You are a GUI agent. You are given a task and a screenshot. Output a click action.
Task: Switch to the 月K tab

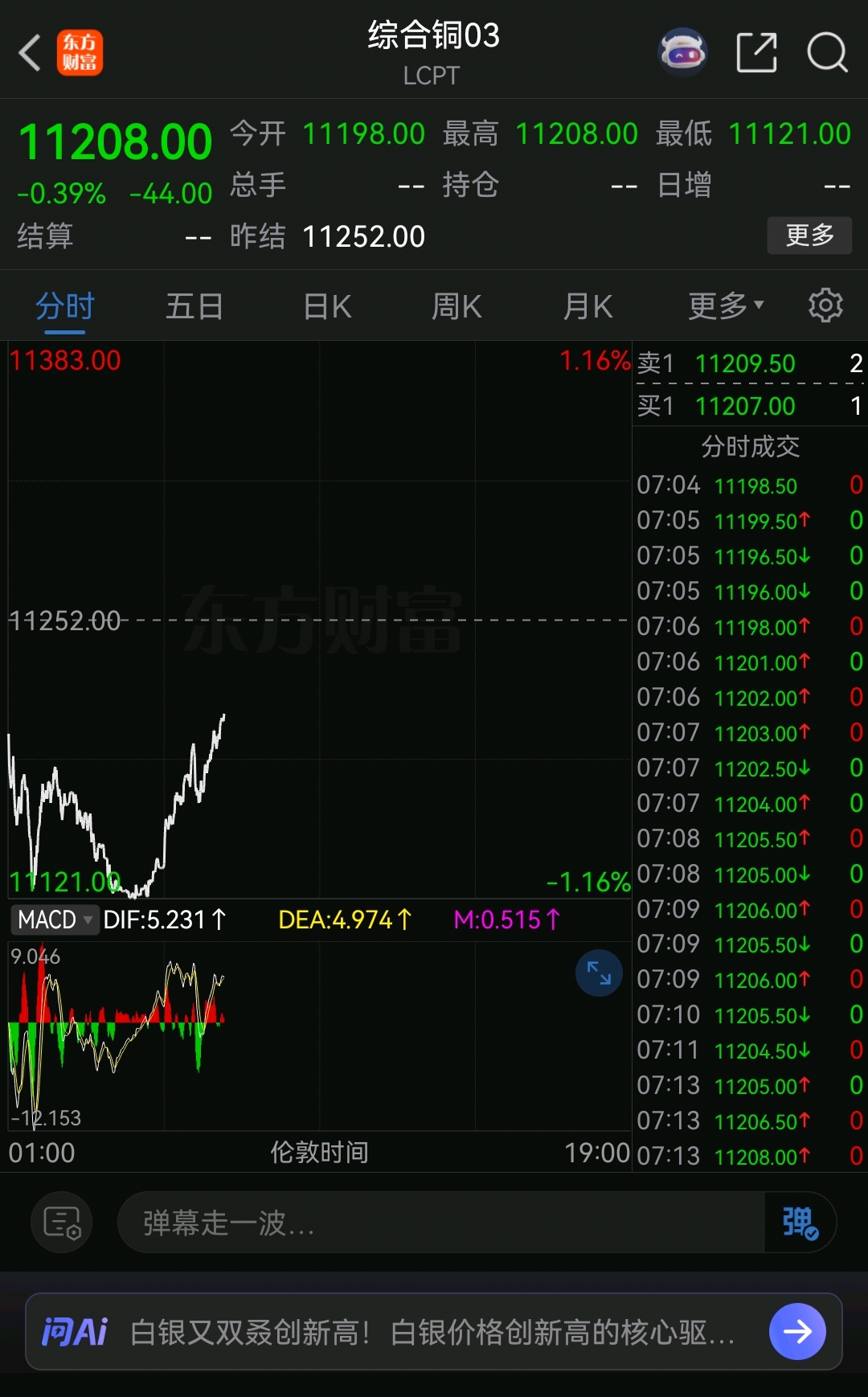coord(588,306)
